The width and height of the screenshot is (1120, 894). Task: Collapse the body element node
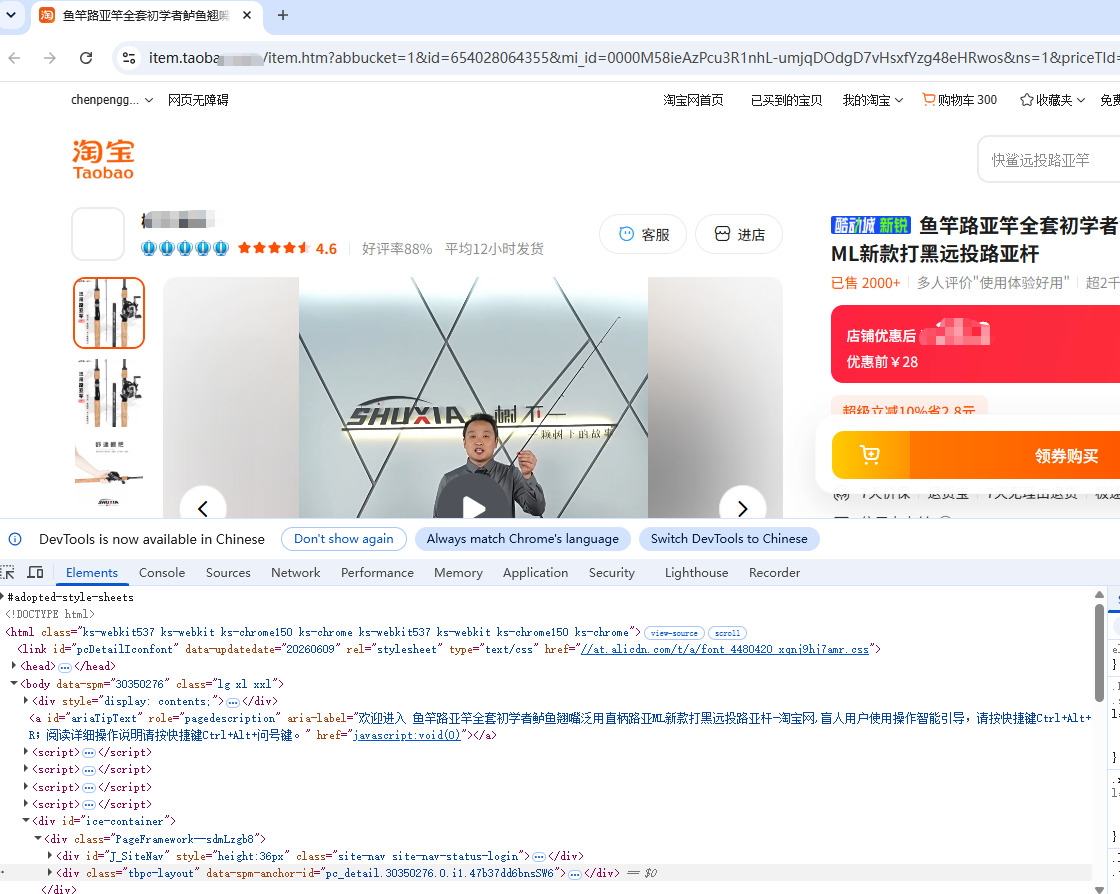(x=14, y=683)
